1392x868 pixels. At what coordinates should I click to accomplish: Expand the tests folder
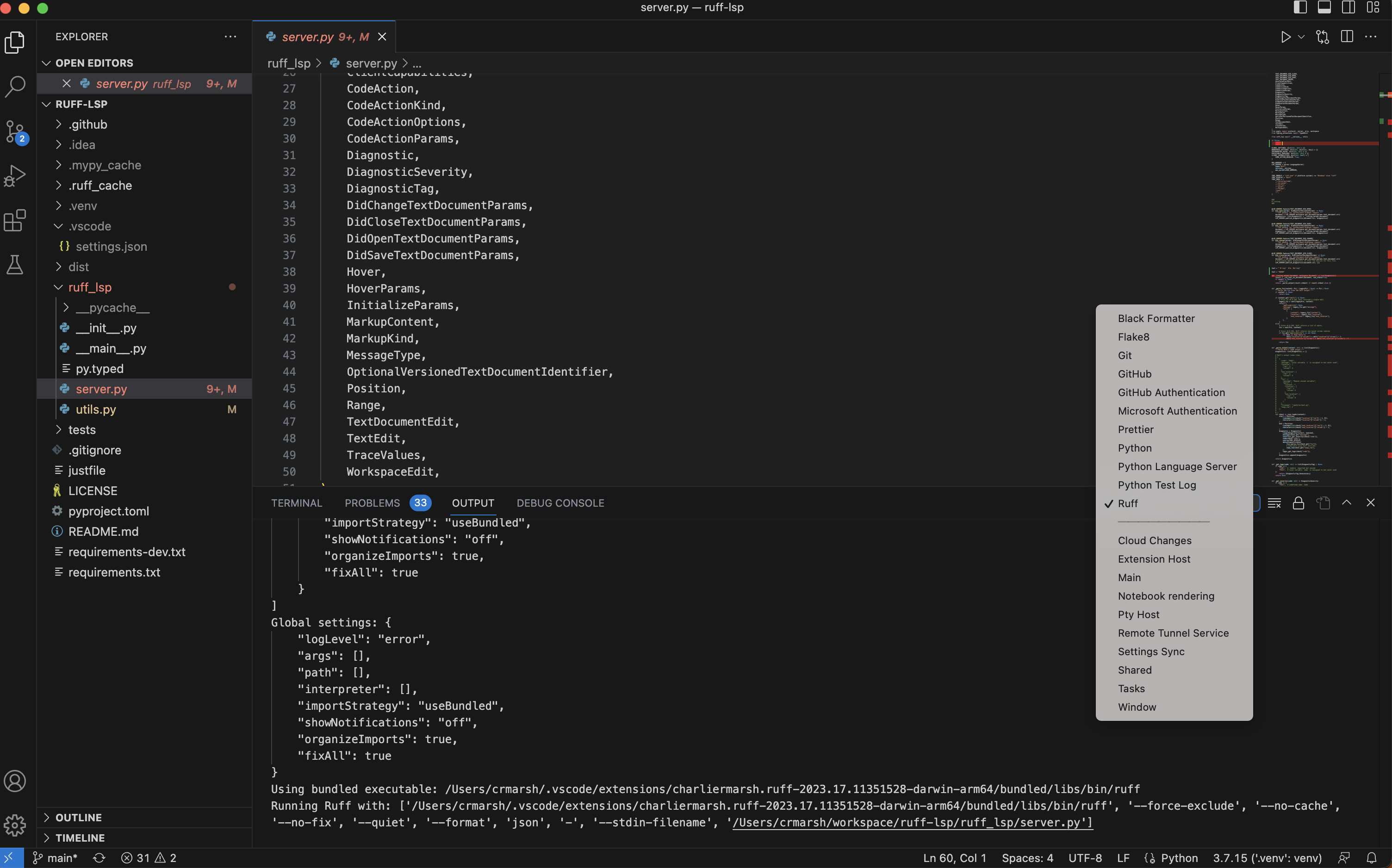(82, 429)
